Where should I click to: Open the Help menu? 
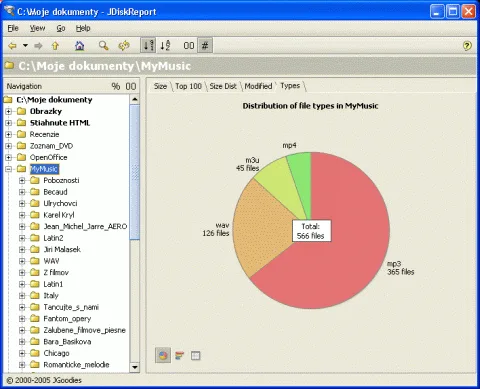[83, 28]
